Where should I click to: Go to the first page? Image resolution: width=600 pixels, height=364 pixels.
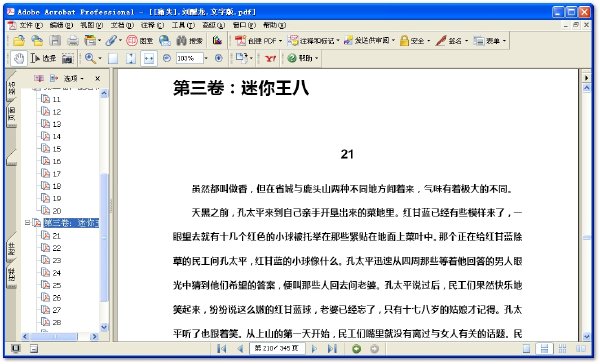[222, 349]
